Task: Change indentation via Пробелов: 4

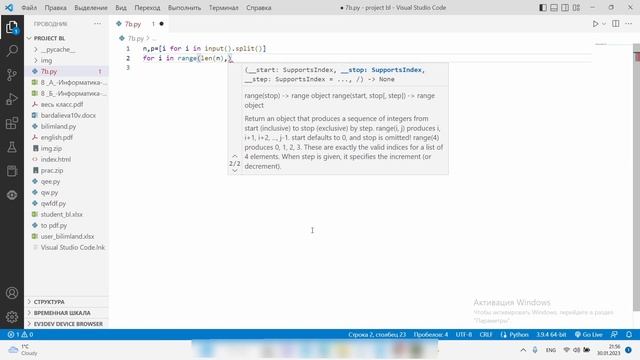Action: [x=431, y=335]
